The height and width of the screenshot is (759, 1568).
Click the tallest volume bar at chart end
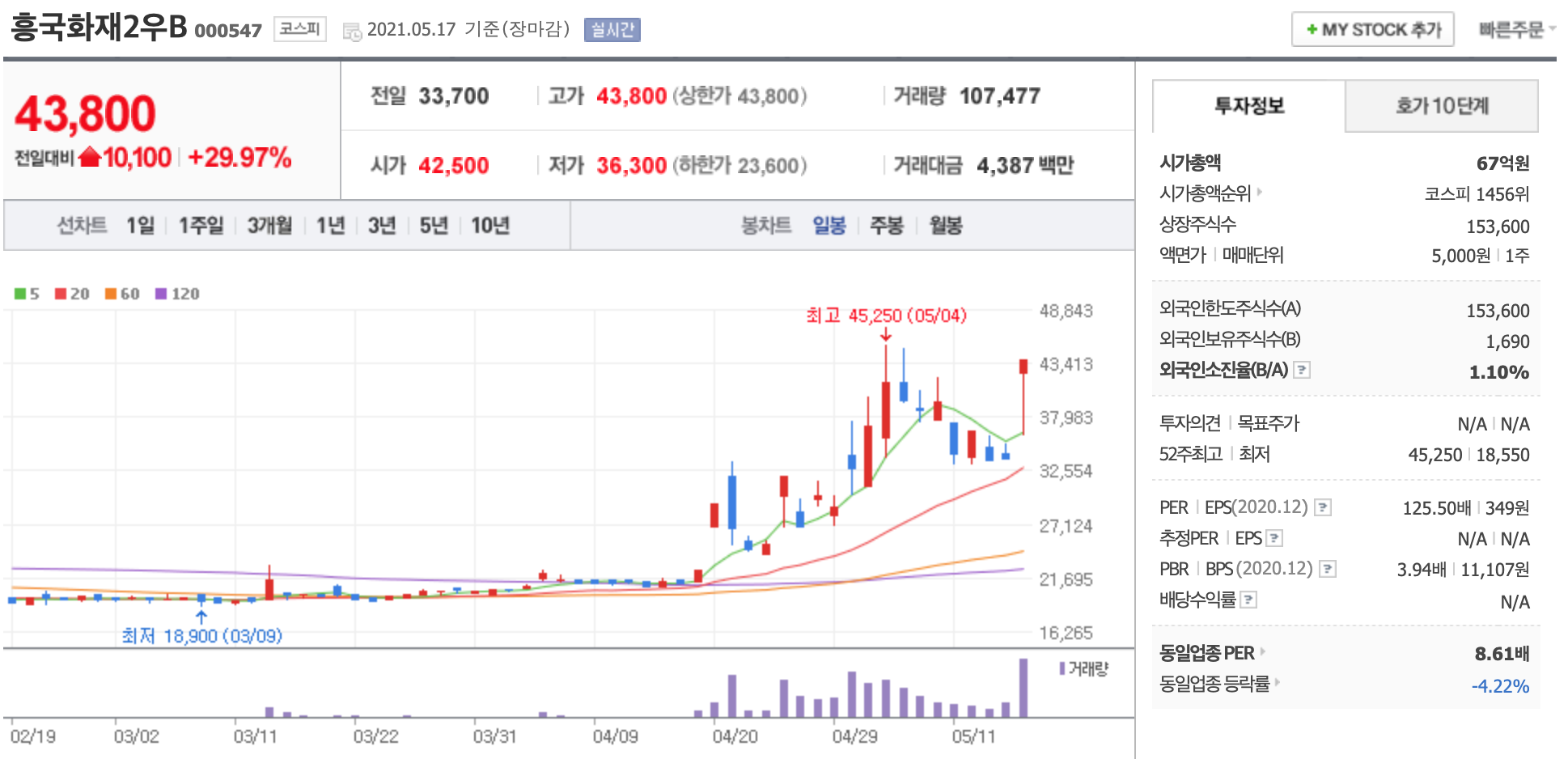(x=1023, y=688)
